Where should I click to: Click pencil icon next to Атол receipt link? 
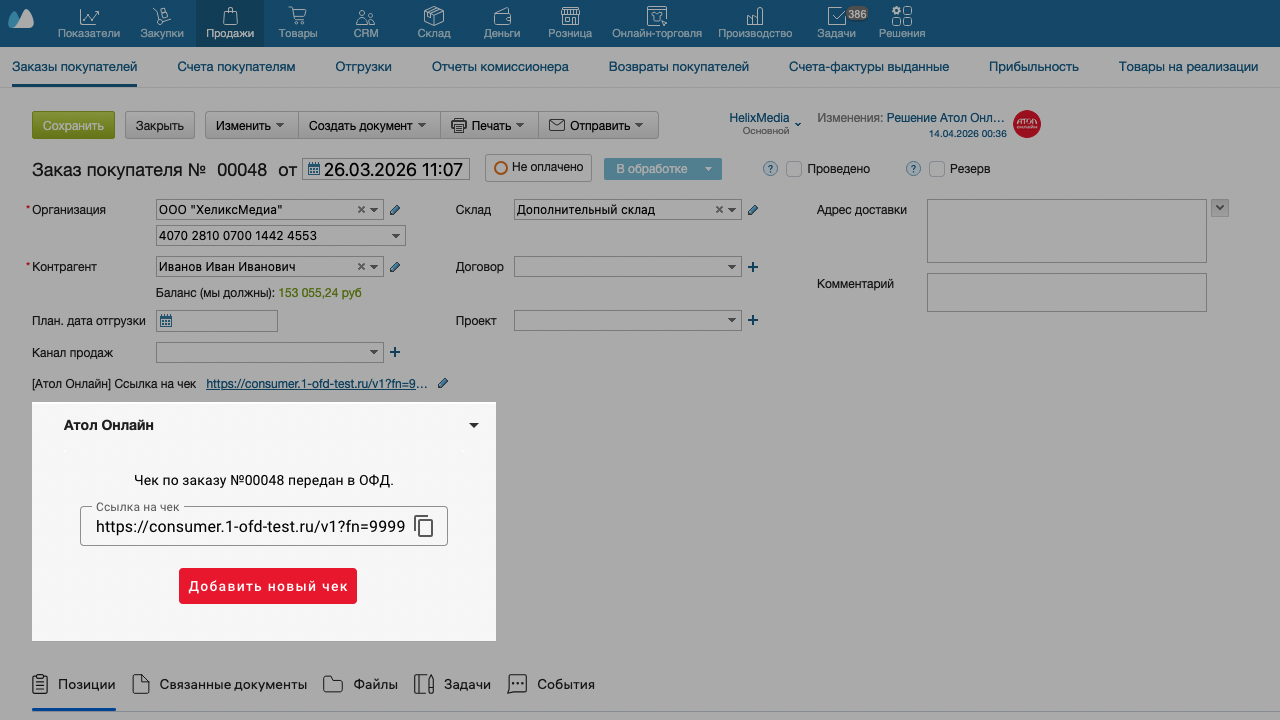click(443, 383)
